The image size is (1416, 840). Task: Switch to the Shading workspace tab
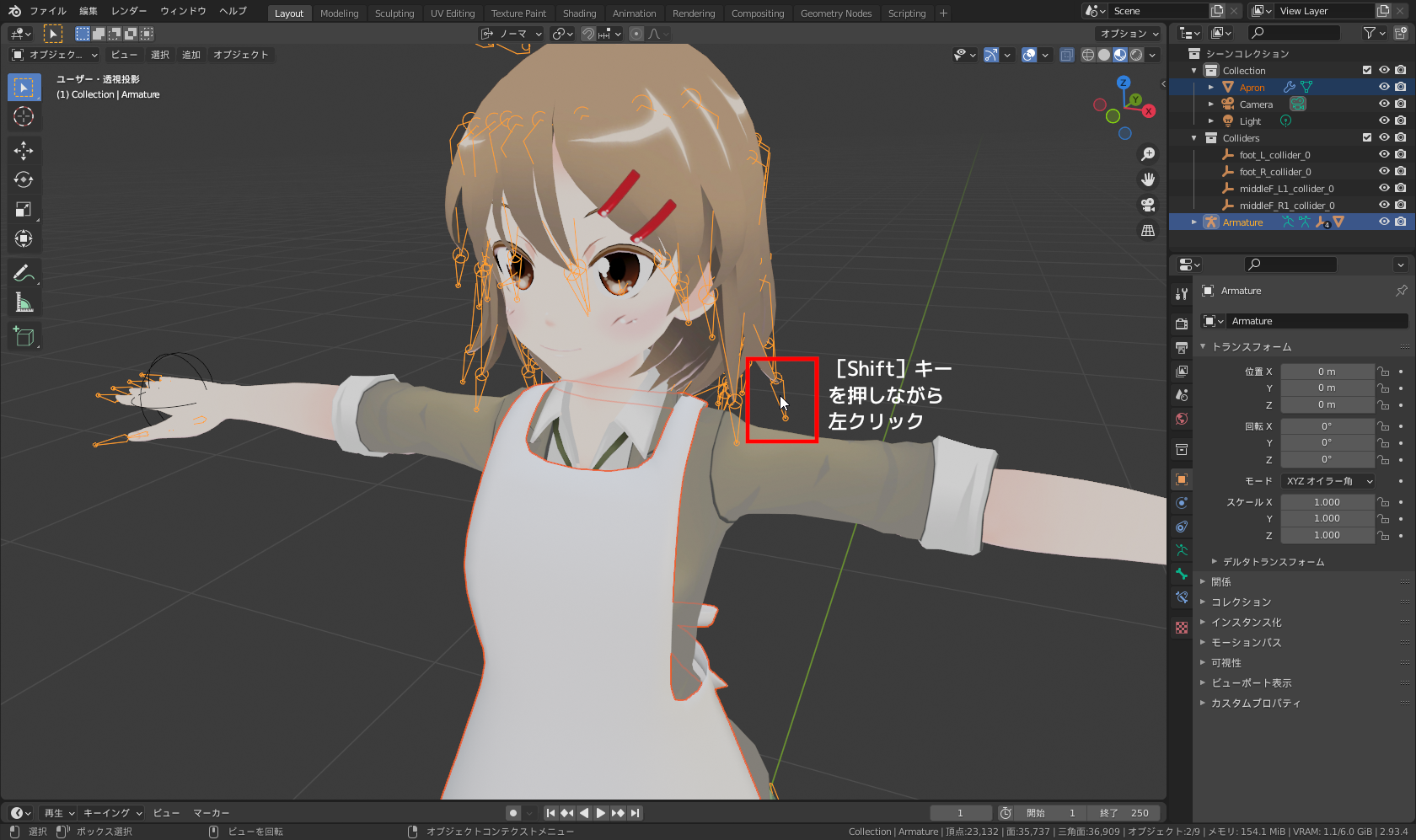click(x=579, y=13)
